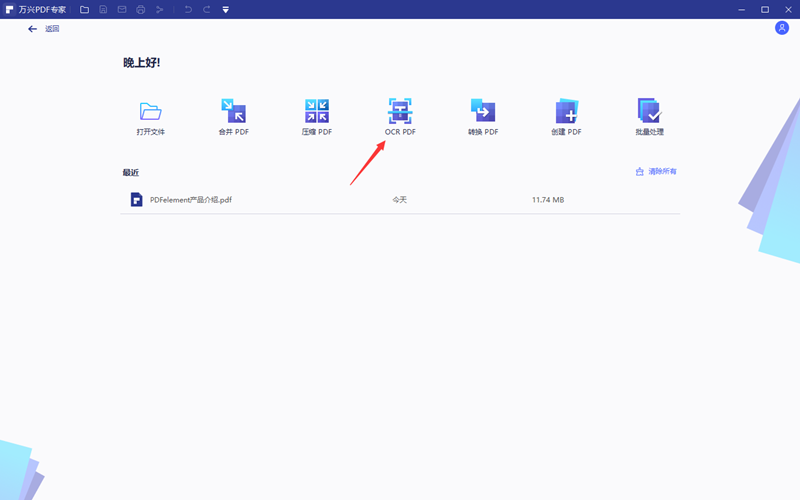
Task: Click the 清除所有 clear all link
Action: [x=656, y=172]
